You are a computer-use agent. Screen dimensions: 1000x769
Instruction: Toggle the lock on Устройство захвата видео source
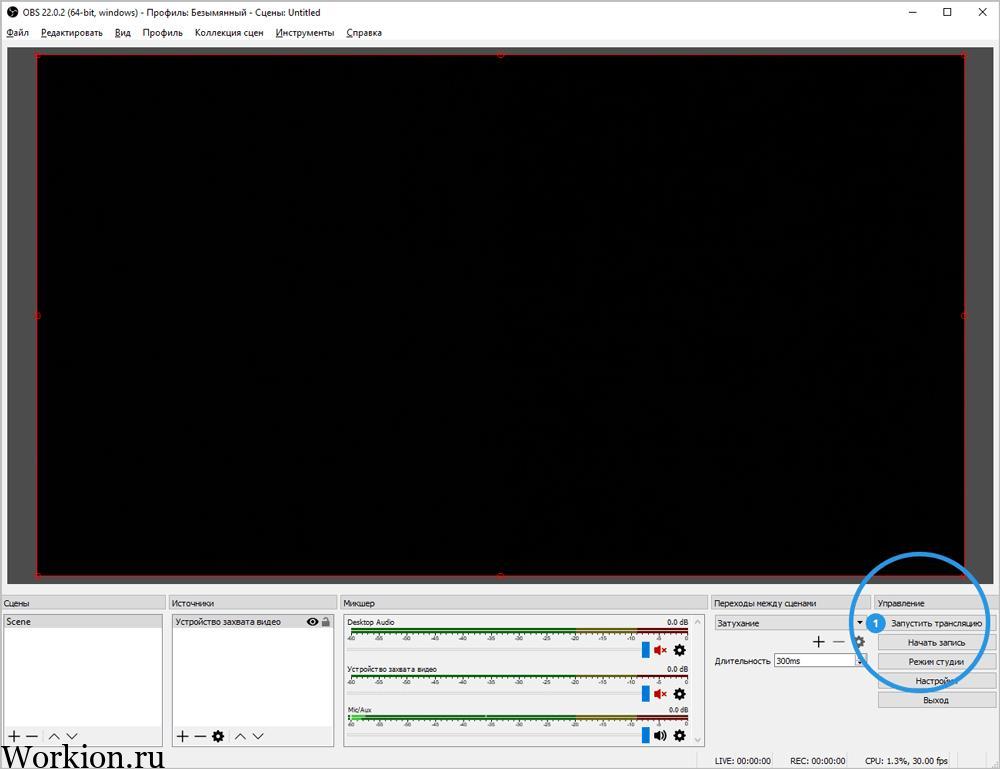tap(326, 622)
